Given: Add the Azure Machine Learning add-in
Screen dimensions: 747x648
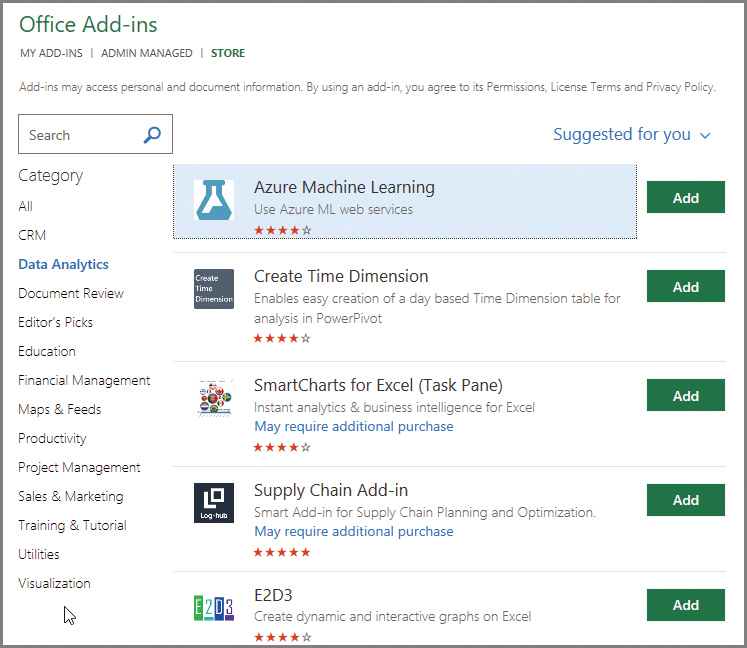Looking at the screenshot, I should [685, 198].
